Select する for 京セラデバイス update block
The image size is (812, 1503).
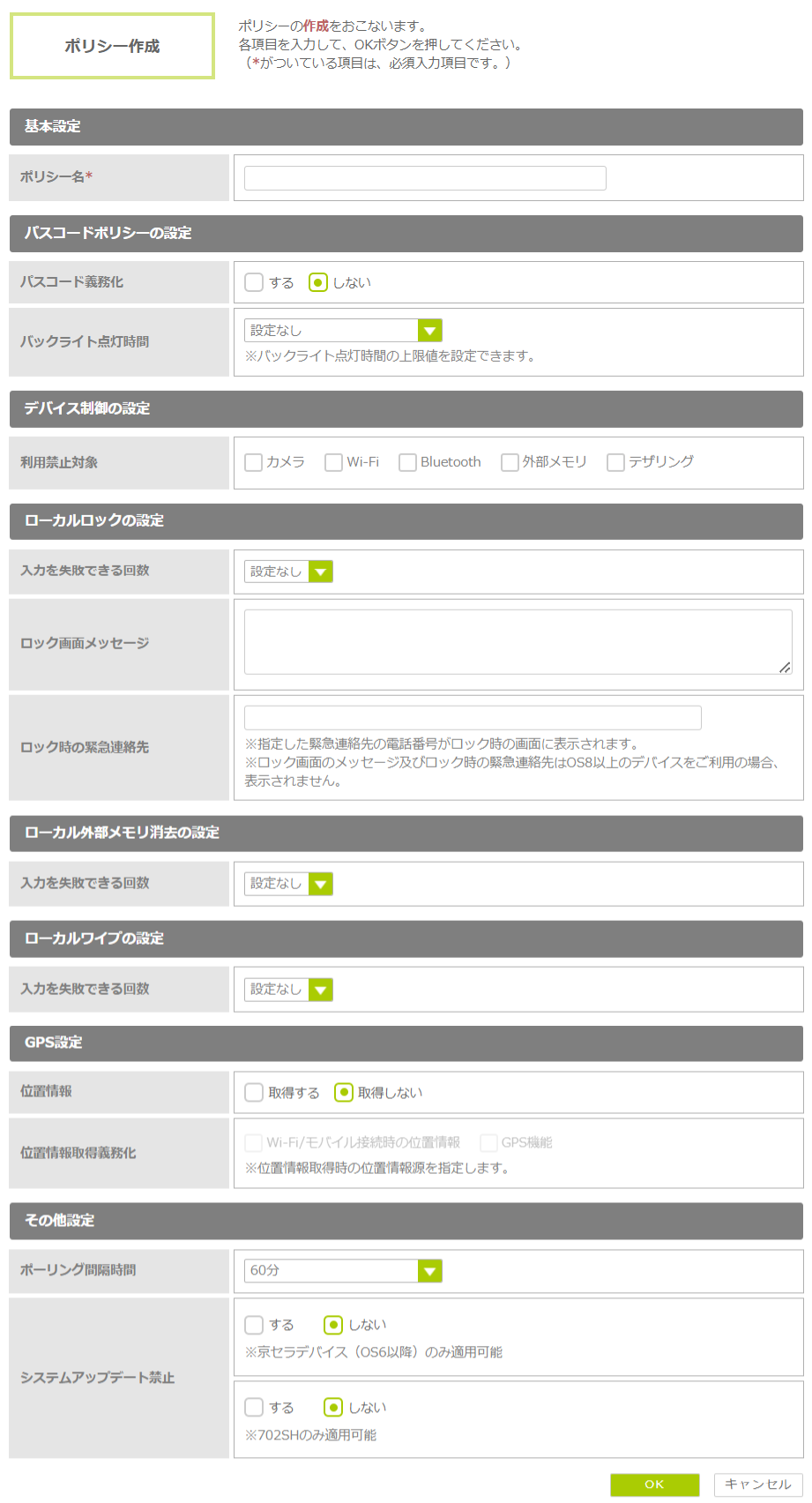(x=254, y=1325)
